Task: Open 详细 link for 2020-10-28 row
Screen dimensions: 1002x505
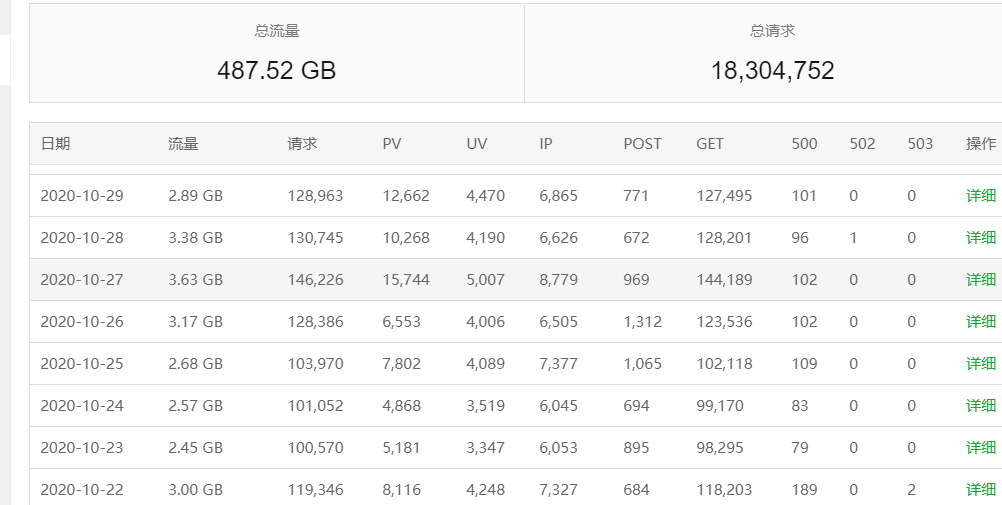Action: (980, 238)
